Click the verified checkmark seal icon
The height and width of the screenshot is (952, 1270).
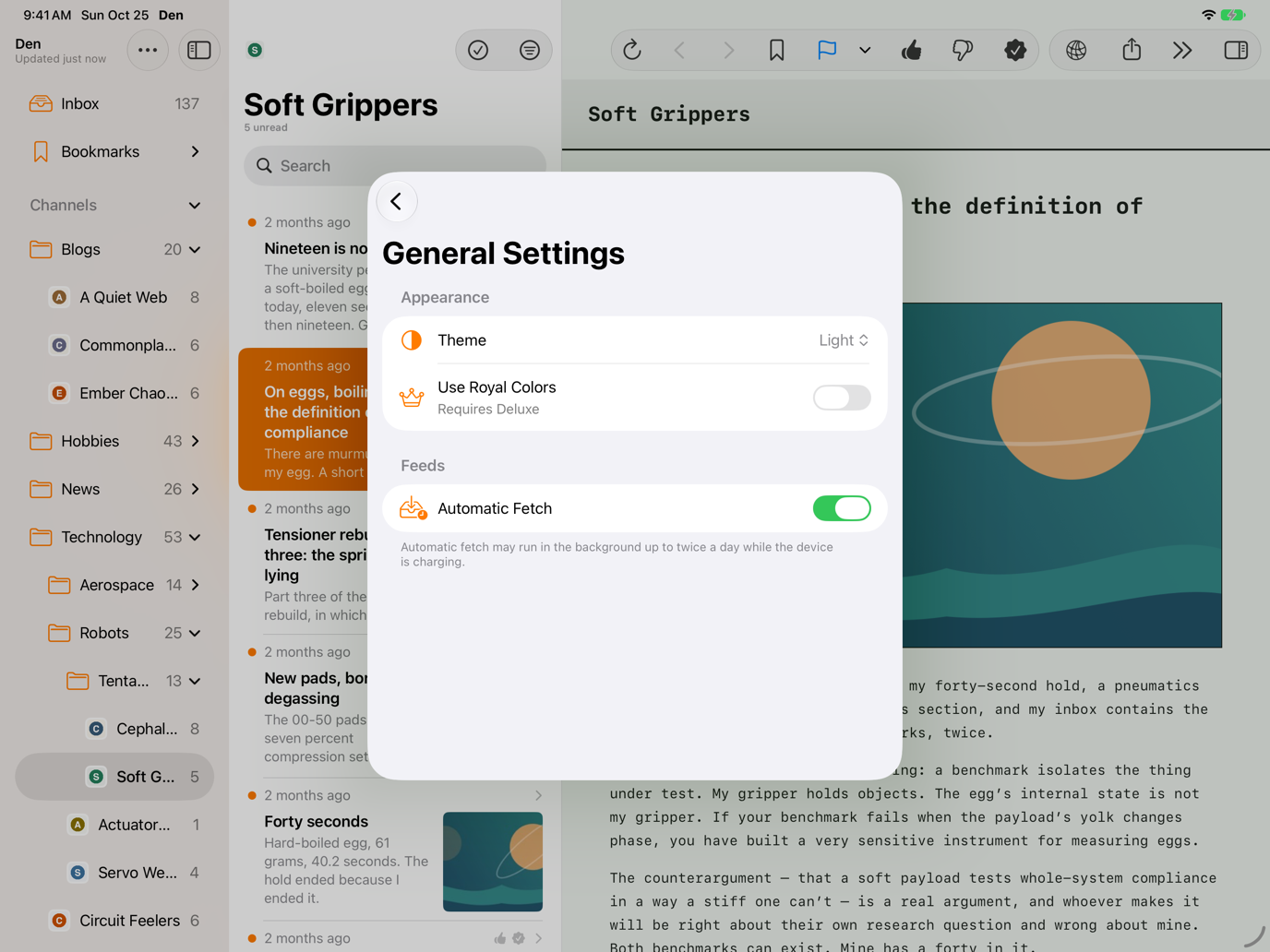coord(1015,51)
